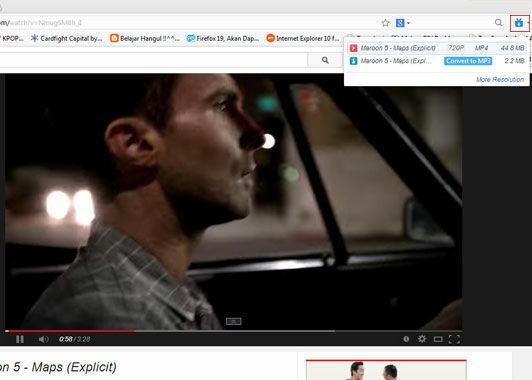Open the player settings gear

[422, 339]
